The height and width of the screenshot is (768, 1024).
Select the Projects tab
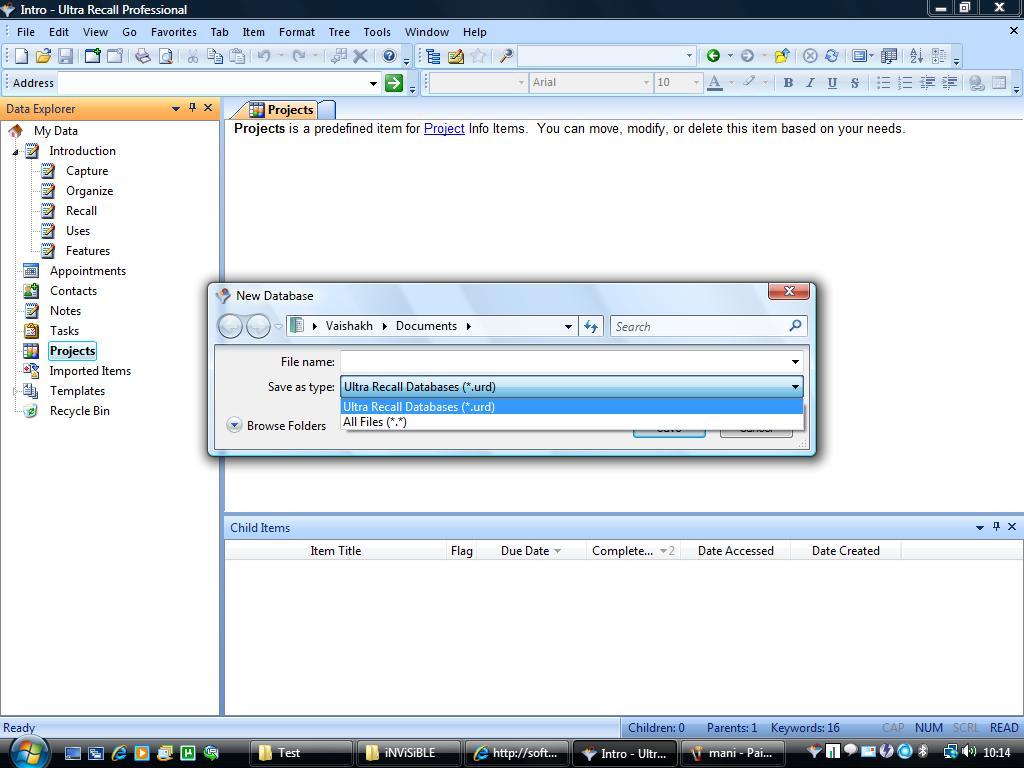(x=282, y=110)
